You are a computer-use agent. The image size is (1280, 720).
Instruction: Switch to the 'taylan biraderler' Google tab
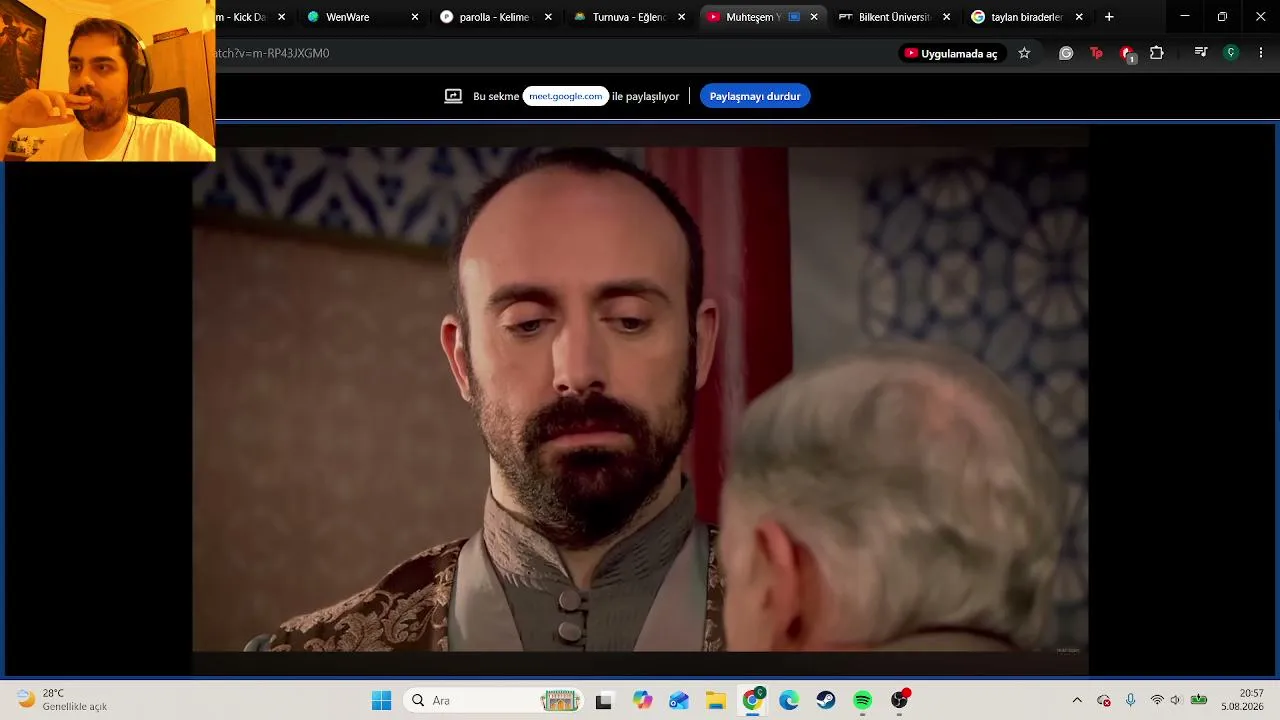[1028, 17]
